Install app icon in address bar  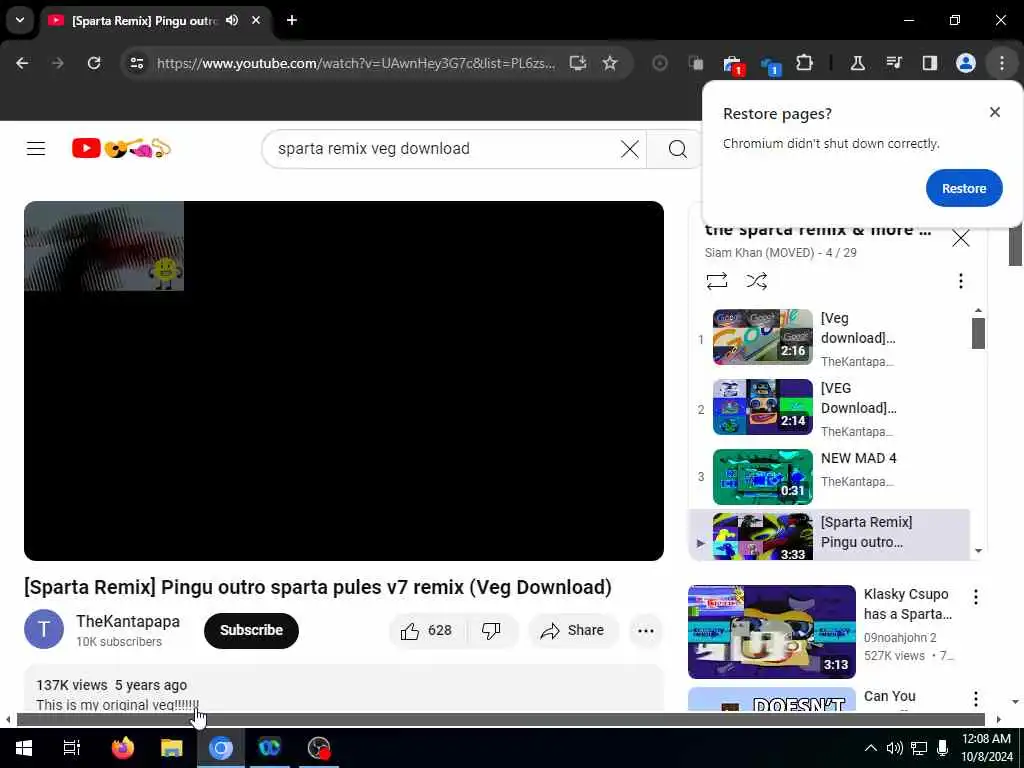tap(578, 63)
